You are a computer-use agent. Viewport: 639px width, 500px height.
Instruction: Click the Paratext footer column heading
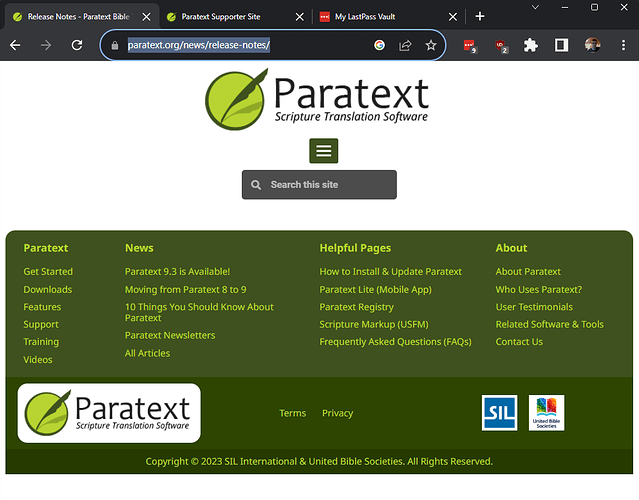pos(46,248)
